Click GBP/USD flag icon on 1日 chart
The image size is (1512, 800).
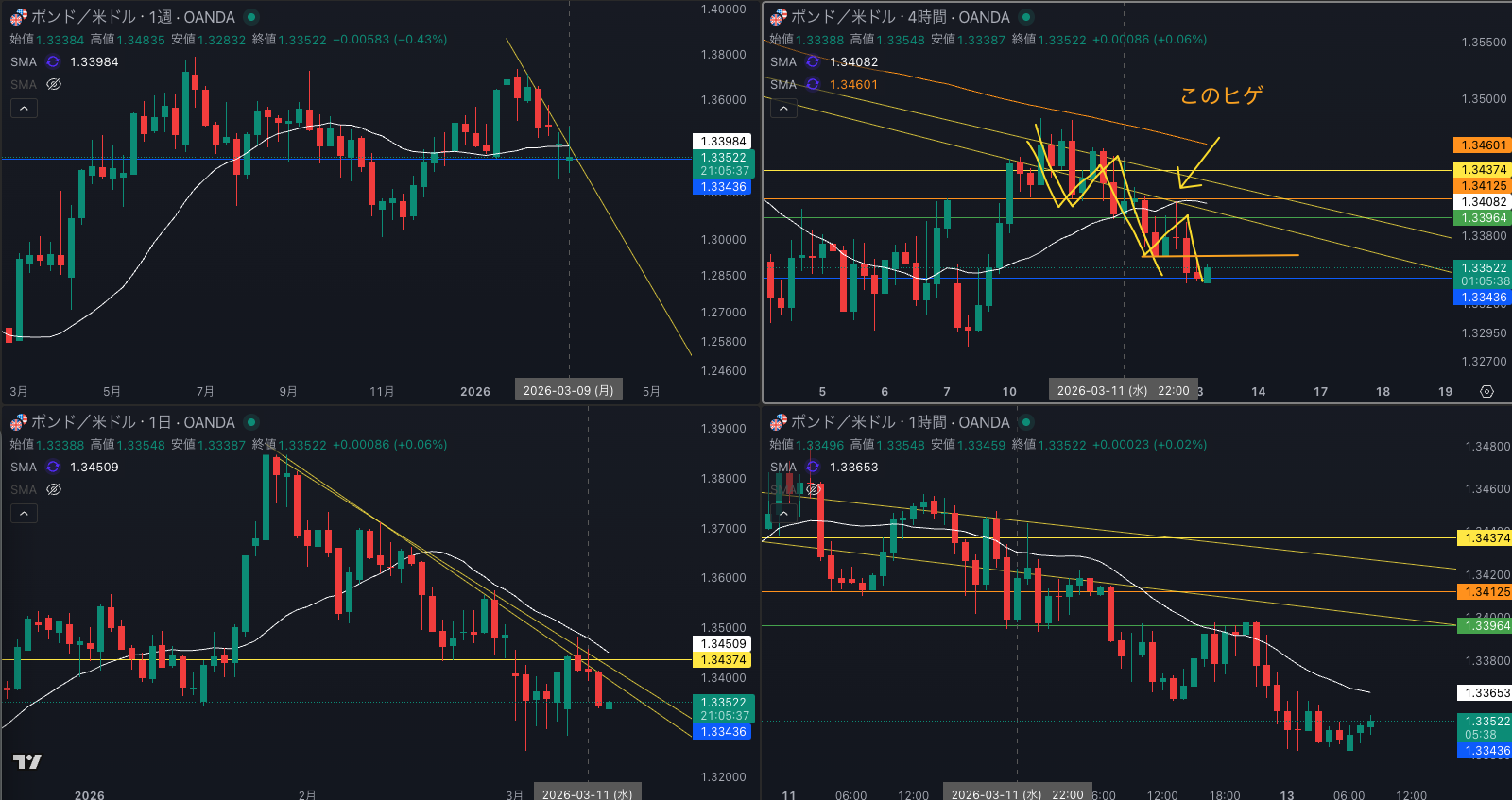(18, 422)
